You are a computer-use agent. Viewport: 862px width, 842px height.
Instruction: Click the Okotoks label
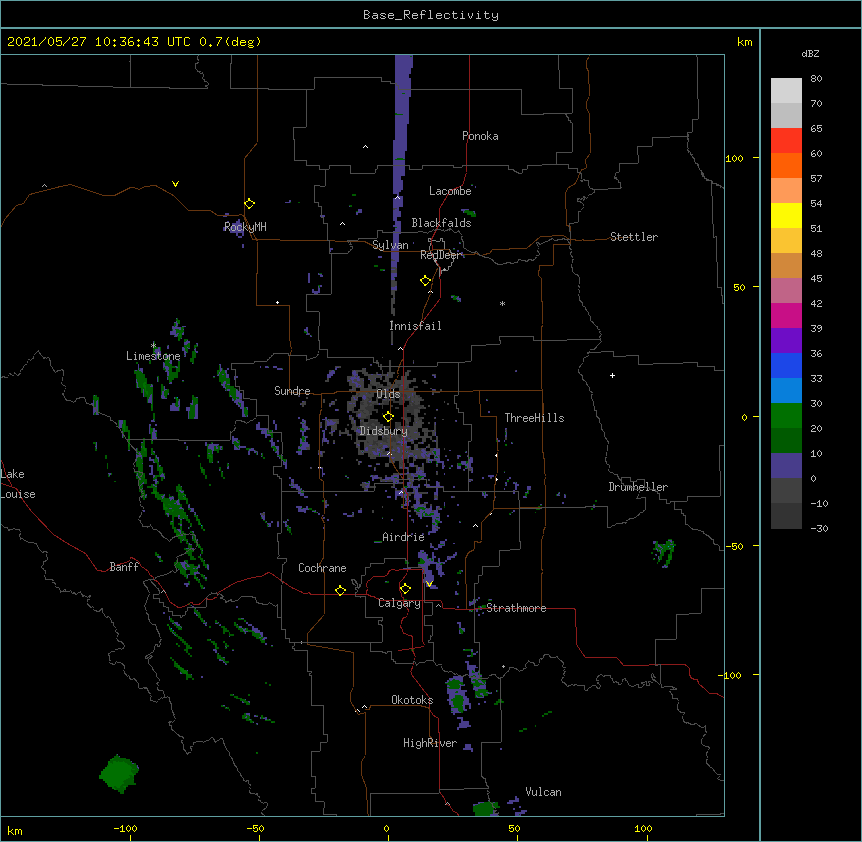[x=412, y=700]
